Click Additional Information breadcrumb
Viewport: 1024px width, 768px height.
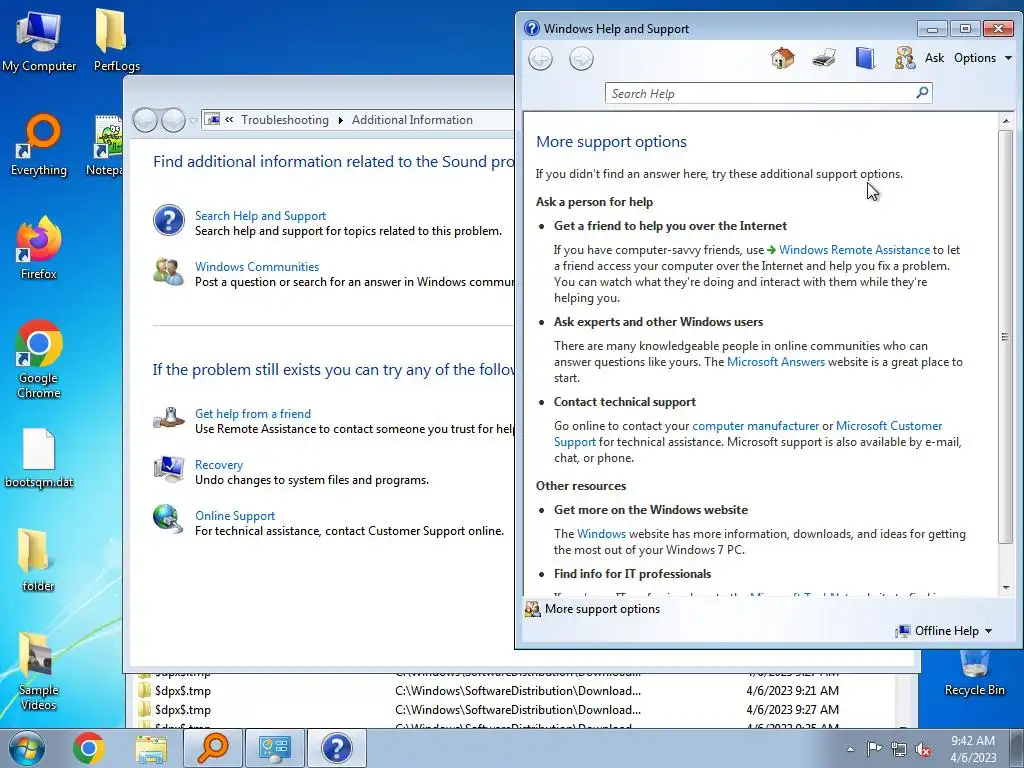pyautogui.click(x=412, y=120)
